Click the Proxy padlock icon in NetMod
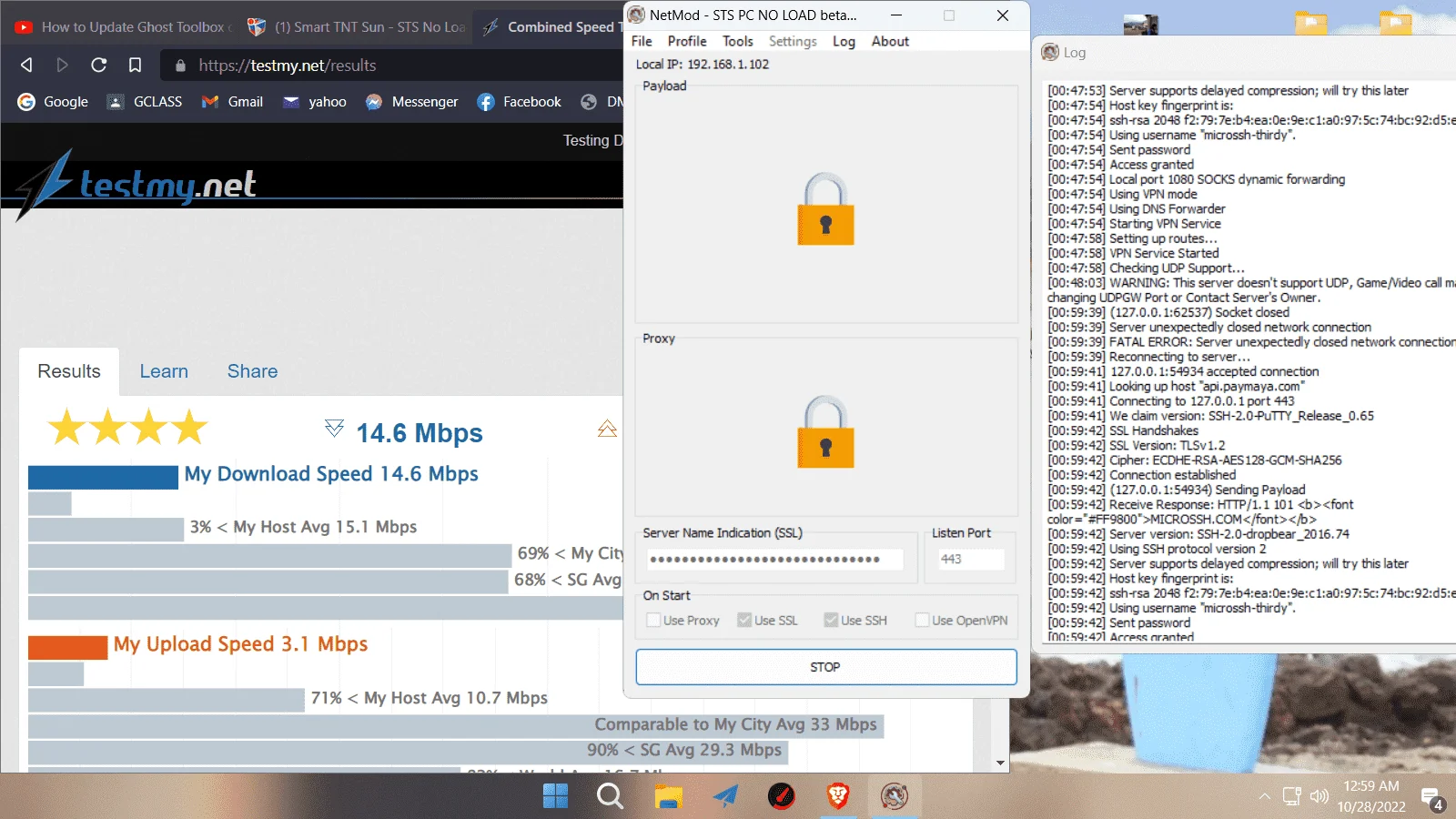Image resolution: width=1456 pixels, height=819 pixels. tap(825, 432)
